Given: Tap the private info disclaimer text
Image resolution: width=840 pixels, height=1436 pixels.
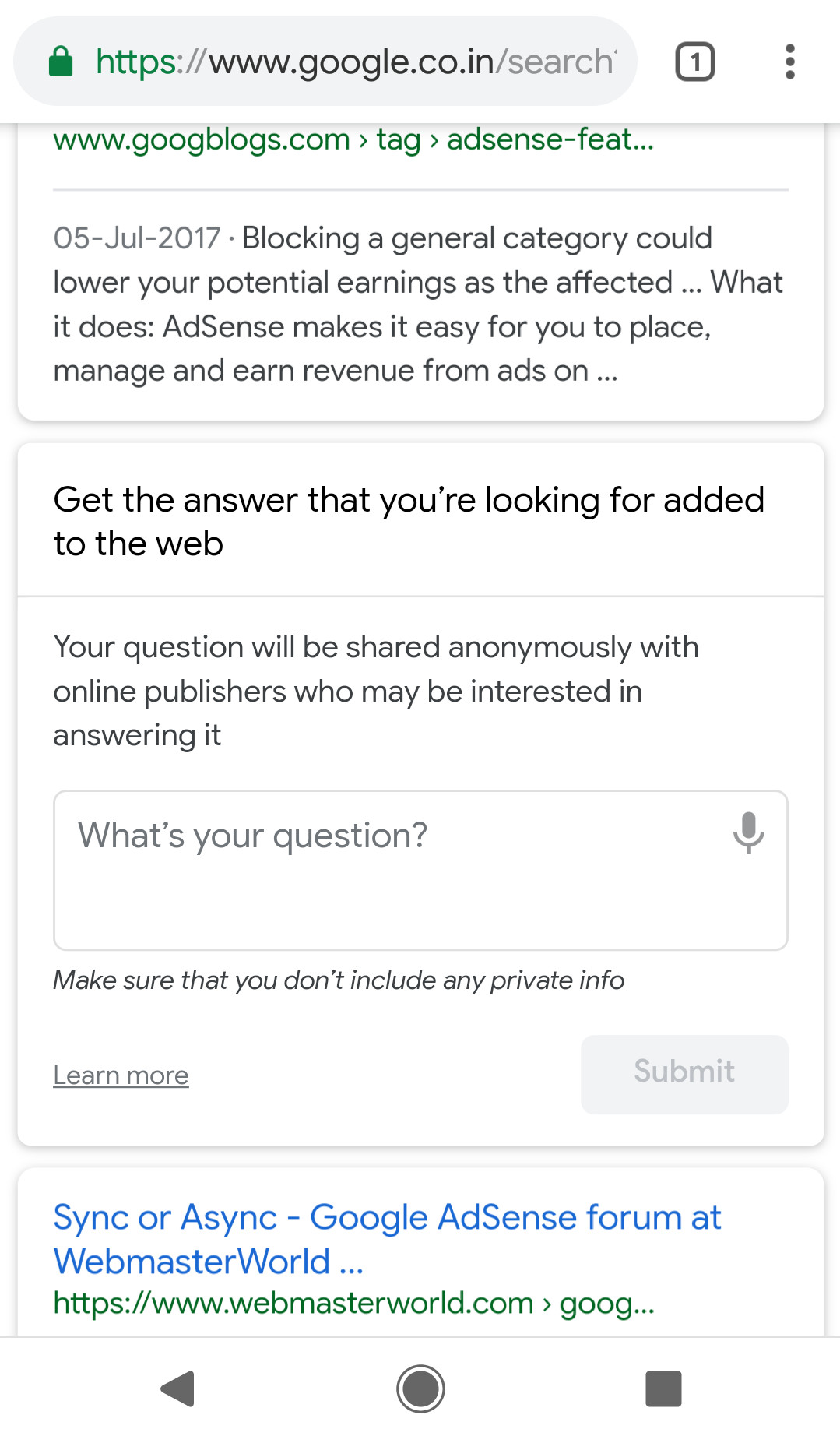Looking at the screenshot, I should [338, 980].
